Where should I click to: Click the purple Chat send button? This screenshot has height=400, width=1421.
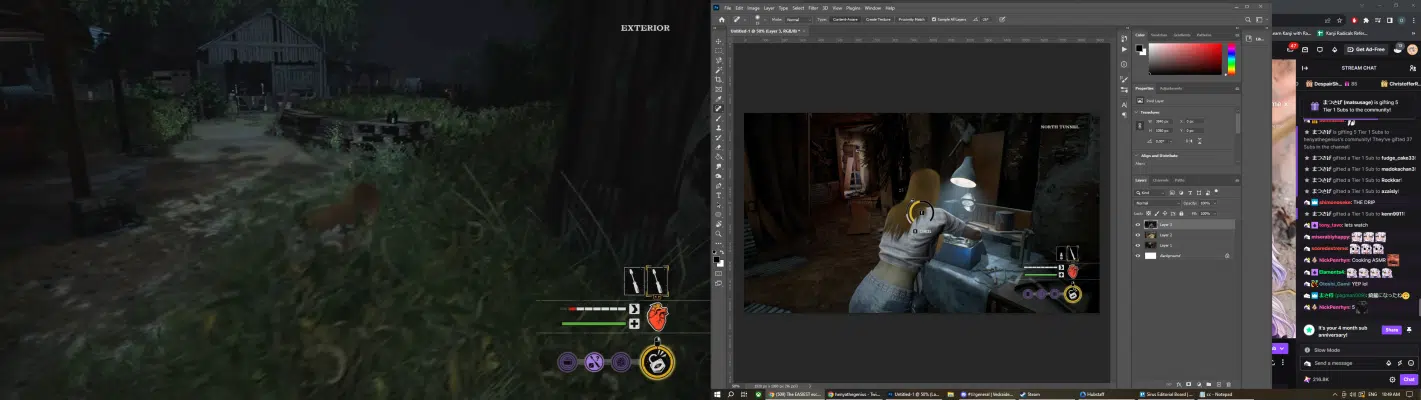point(1408,379)
